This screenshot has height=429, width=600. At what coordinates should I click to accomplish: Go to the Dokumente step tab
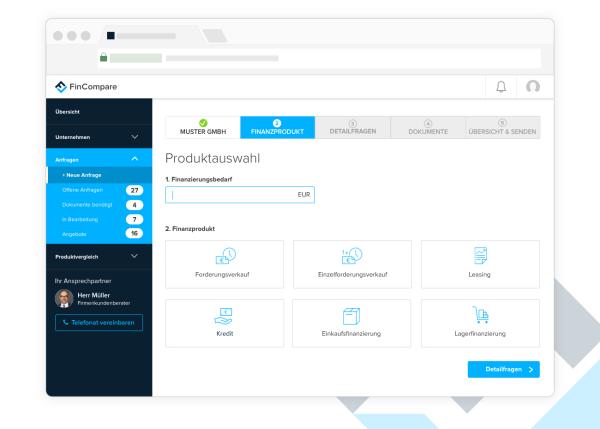click(428, 127)
